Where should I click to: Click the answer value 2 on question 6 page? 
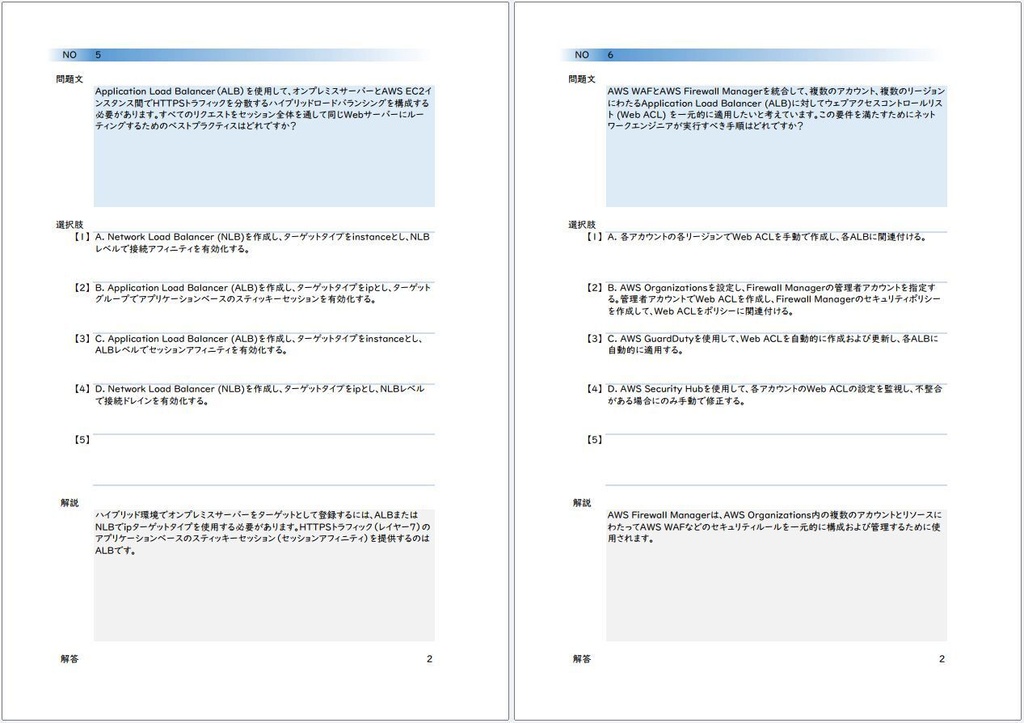tap(942, 659)
